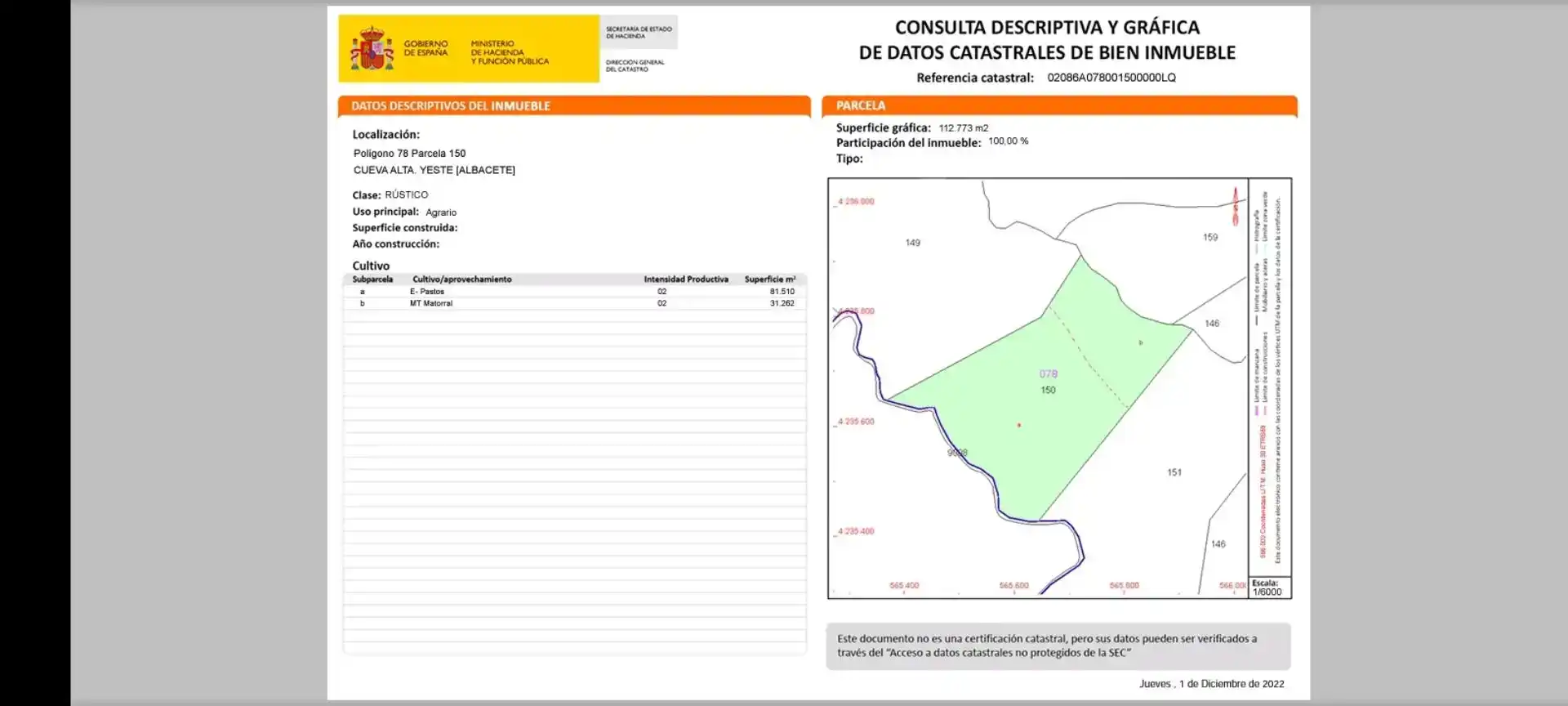Click 'Participación del inmueble:' label
Screen dimensions: 1568x706
click(908, 143)
